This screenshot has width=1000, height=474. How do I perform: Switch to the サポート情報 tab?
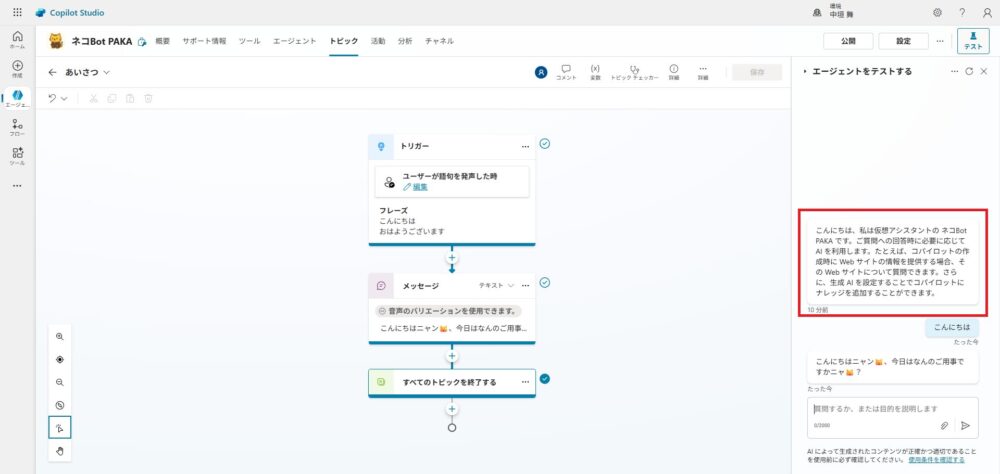[x=204, y=41]
